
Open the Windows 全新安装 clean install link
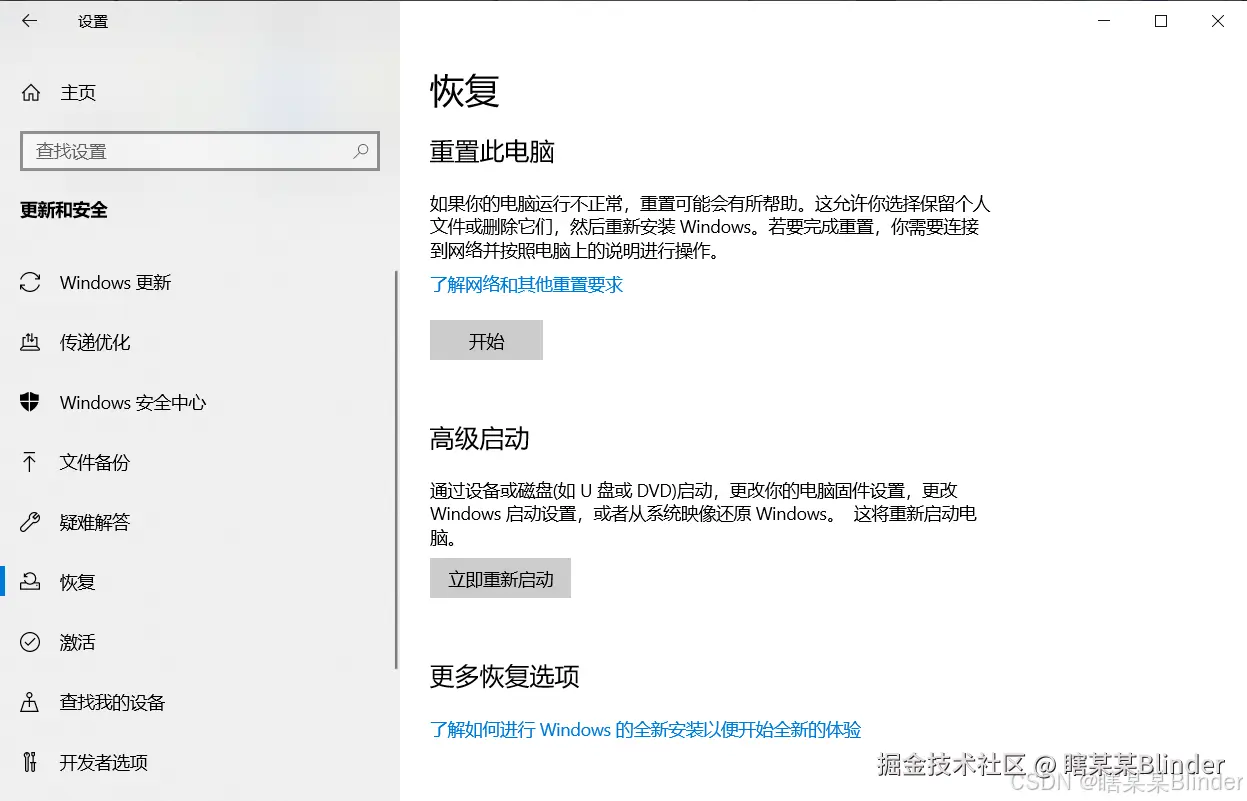tap(645, 730)
